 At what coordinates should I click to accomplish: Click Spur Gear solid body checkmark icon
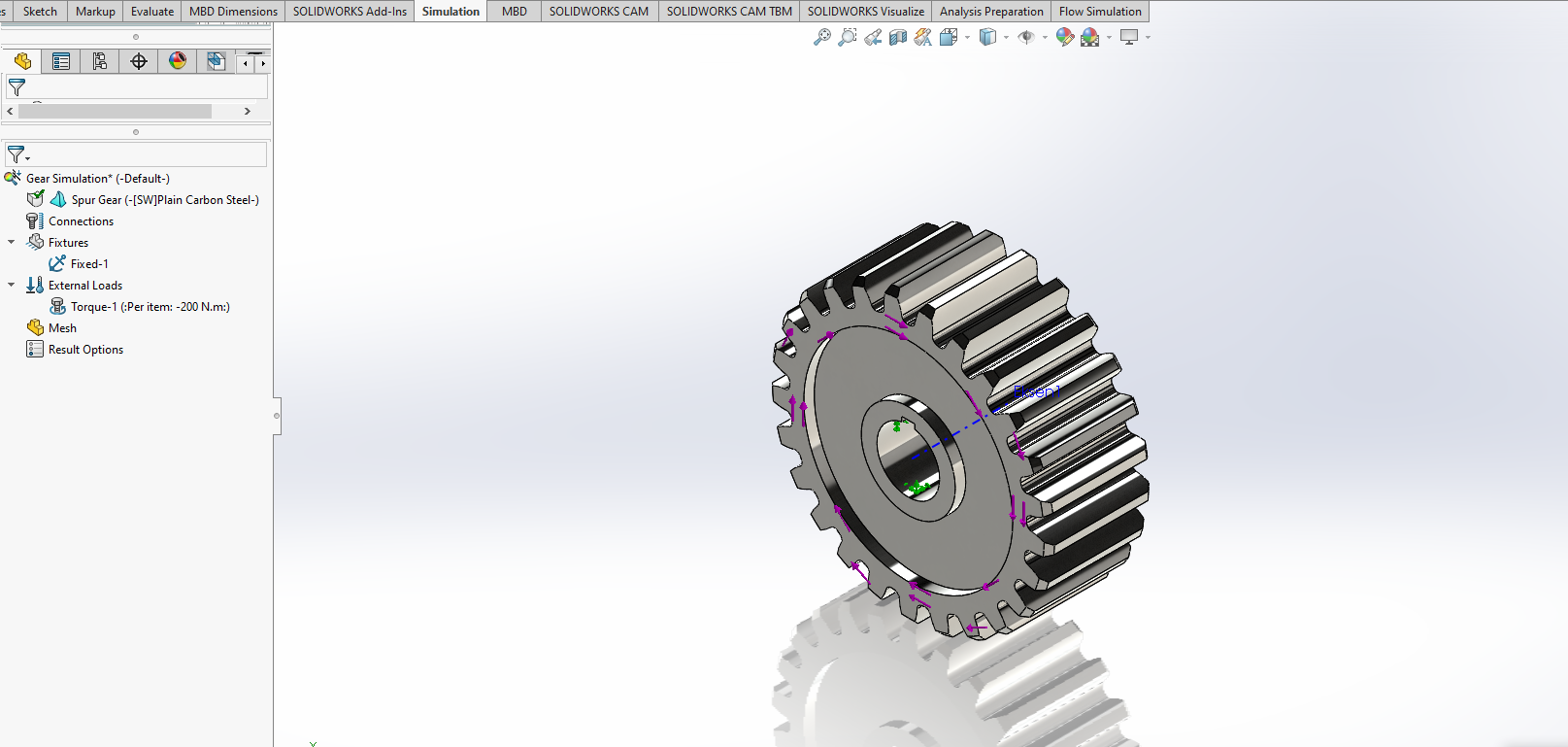36,199
